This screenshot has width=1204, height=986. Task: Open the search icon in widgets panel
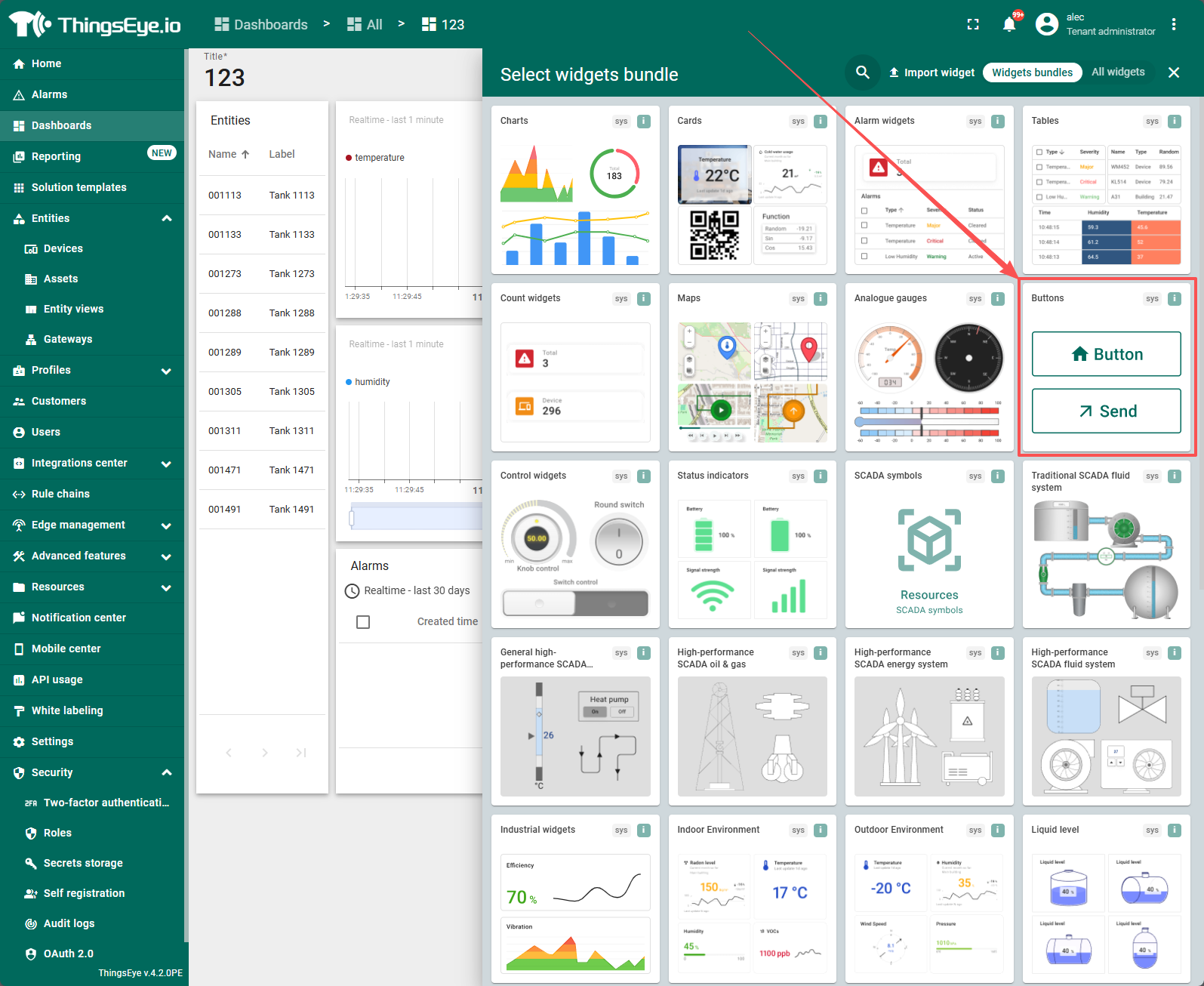[x=863, y=72]
